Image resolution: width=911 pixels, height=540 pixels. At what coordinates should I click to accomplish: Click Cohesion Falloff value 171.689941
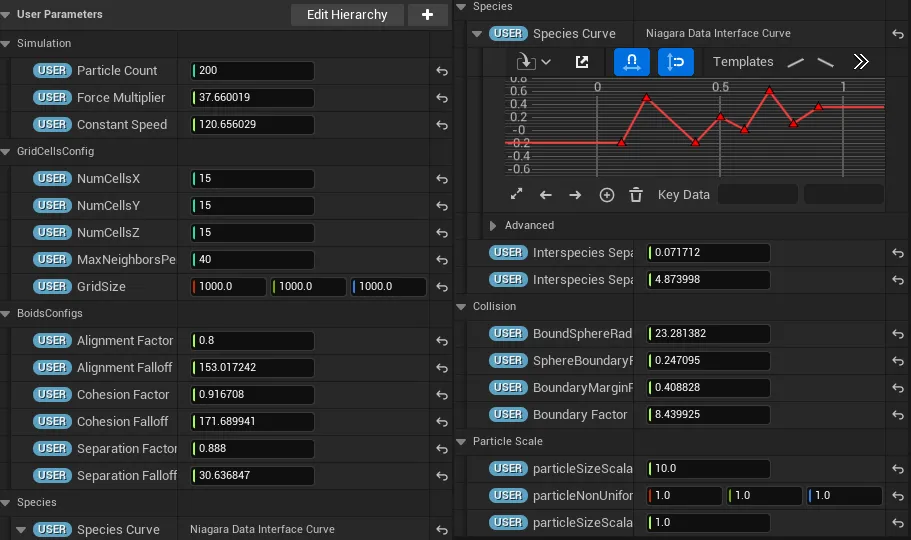tap(253, 421)
